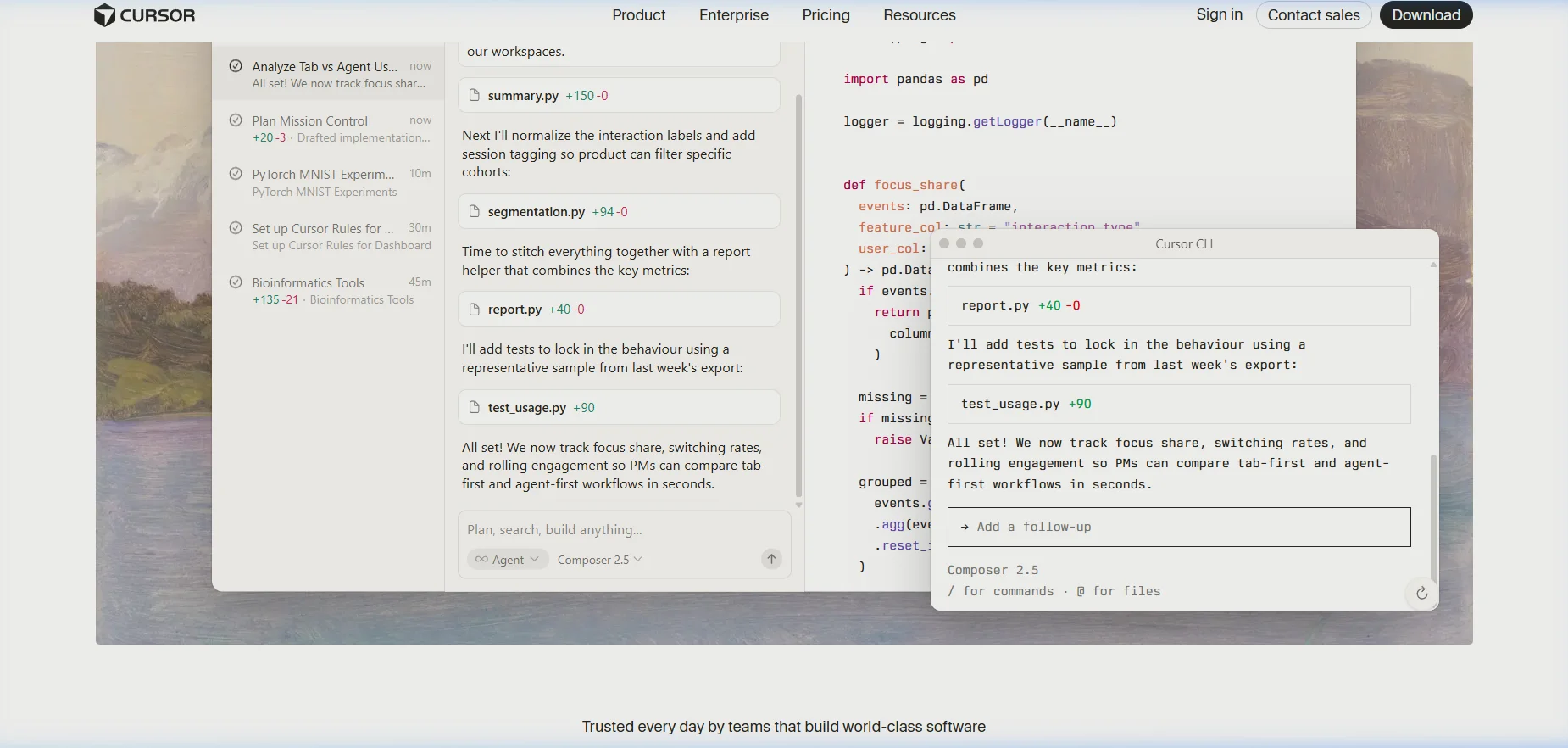Click the file icon beside report.py

(475, 309)
